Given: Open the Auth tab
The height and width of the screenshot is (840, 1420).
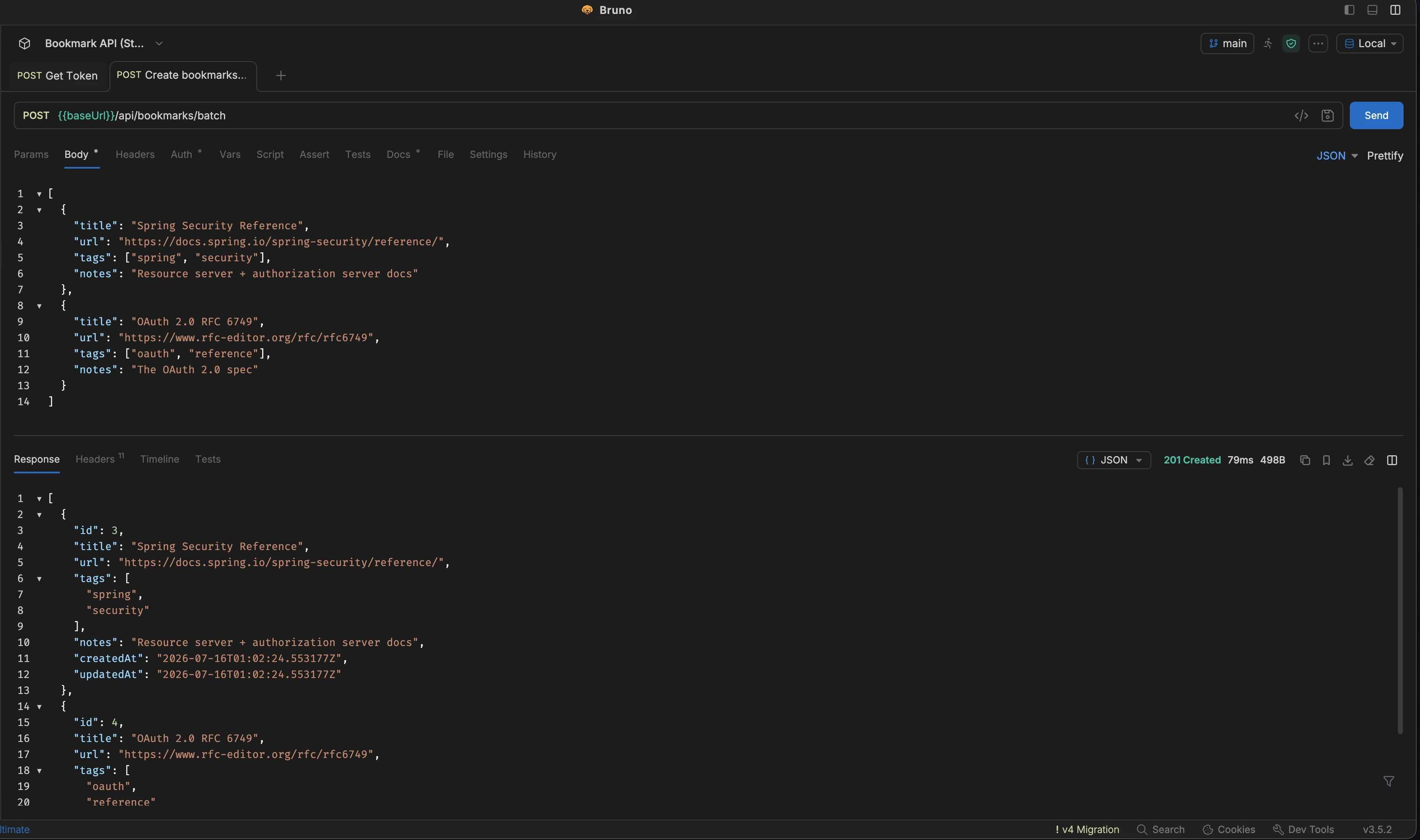Looking at the screenshot, I should [182, 155].
